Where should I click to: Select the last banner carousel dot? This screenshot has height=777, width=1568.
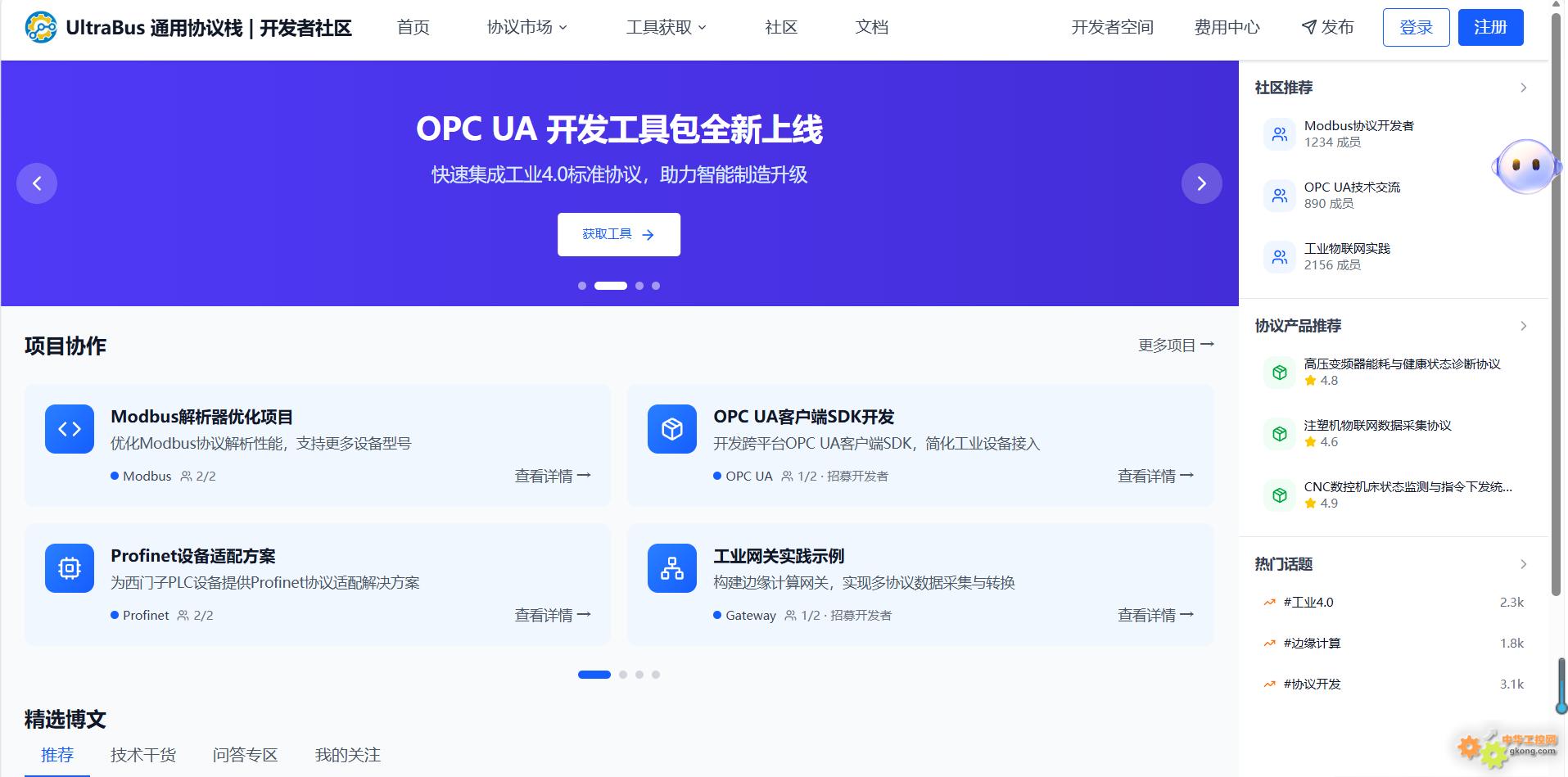click(656, 286)
